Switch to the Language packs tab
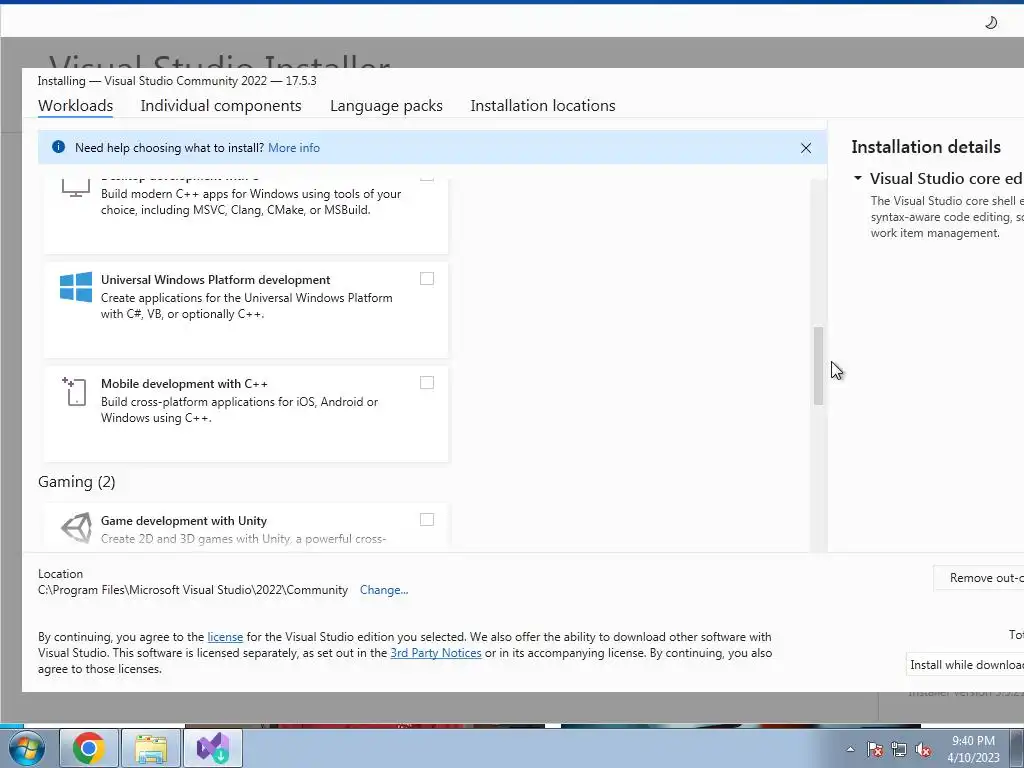The height and width of the screenshot is (768, 1024). coord(386,106)
